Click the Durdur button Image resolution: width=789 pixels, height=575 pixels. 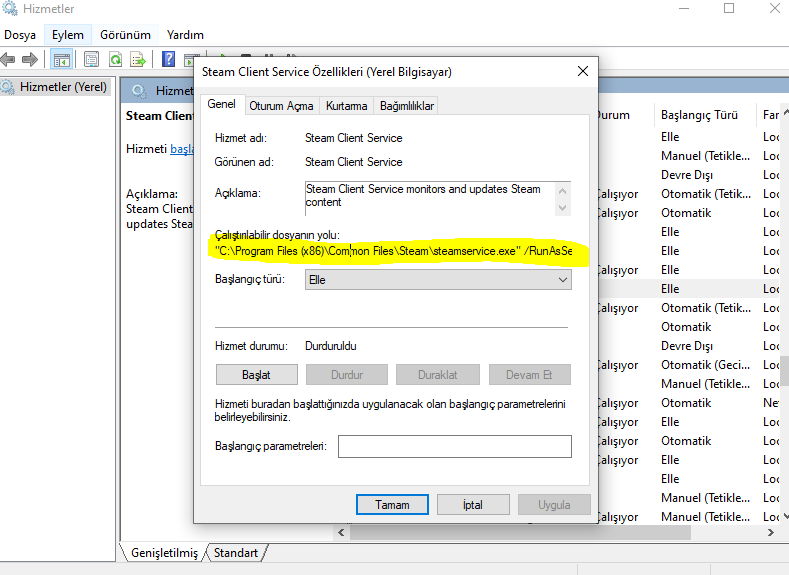tap(347, 375)
